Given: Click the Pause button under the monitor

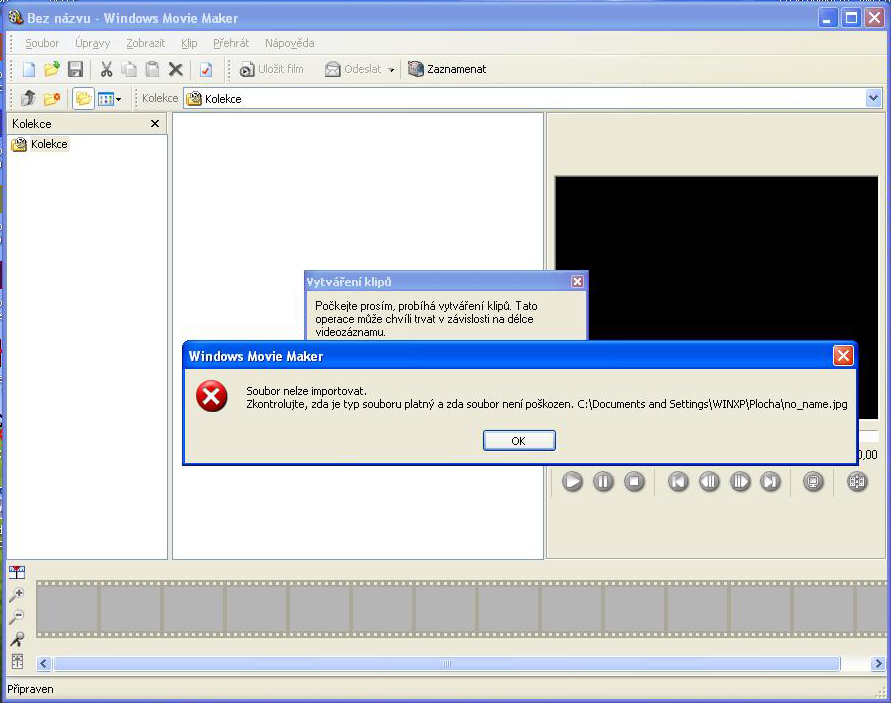Looking at the screenshot, I should coord(603,482).
